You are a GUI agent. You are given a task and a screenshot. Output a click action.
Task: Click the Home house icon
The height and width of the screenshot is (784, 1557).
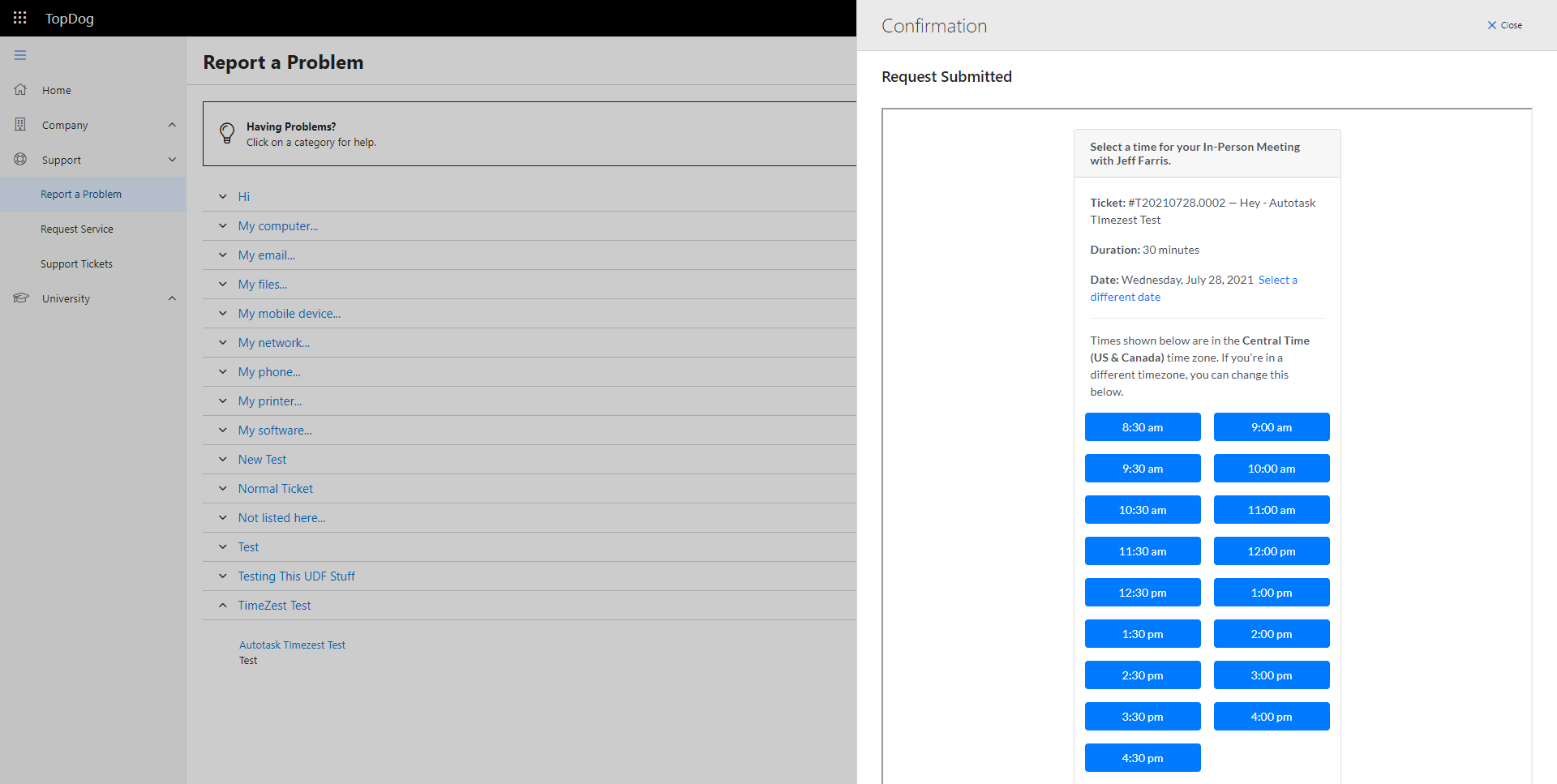coord(20,90)
